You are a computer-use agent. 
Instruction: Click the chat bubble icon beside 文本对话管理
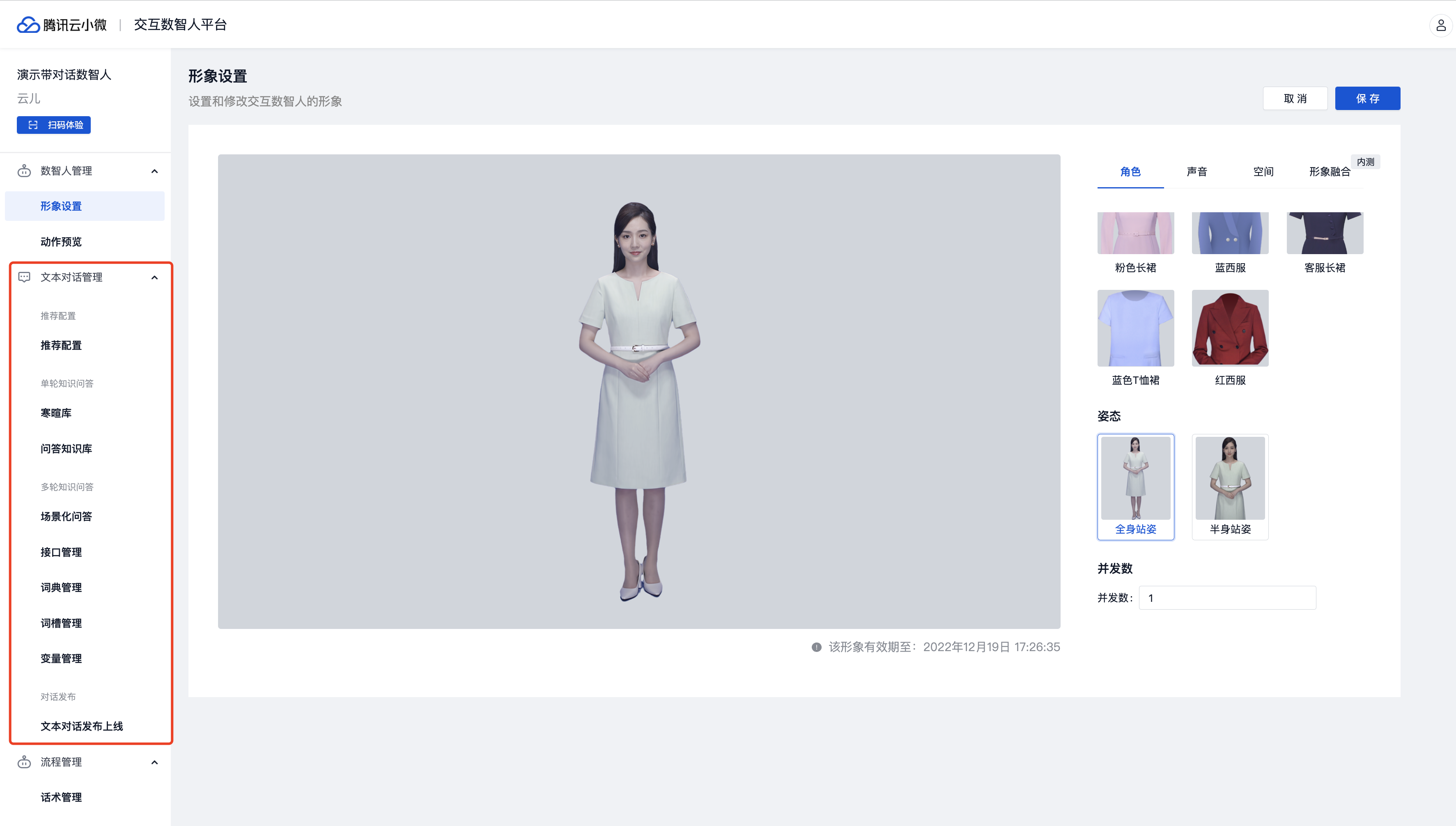24,277
